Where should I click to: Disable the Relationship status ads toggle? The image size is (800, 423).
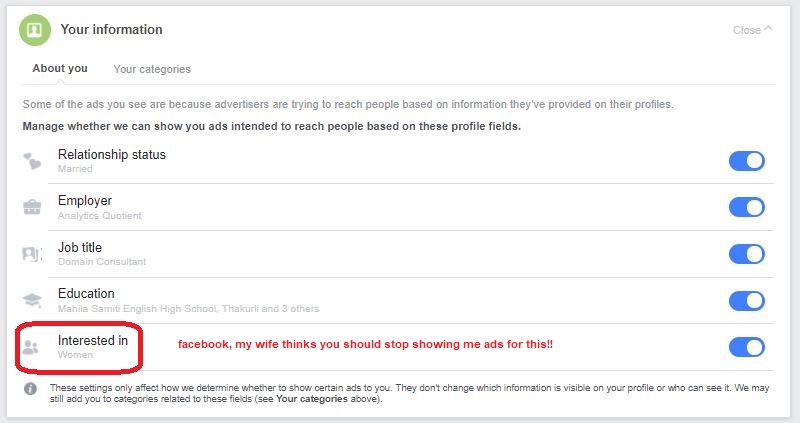pos(746,161)
